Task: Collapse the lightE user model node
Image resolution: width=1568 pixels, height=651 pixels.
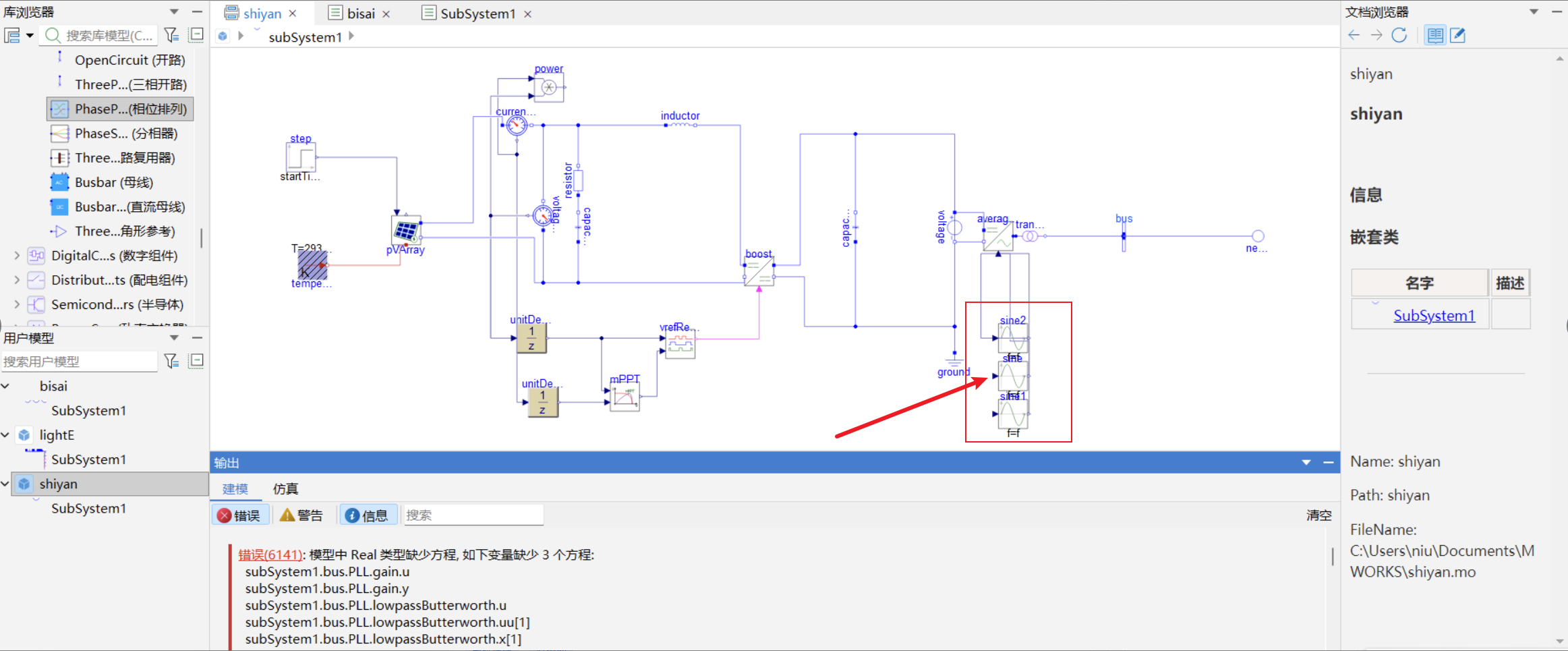Action: [x=5, y=435]
